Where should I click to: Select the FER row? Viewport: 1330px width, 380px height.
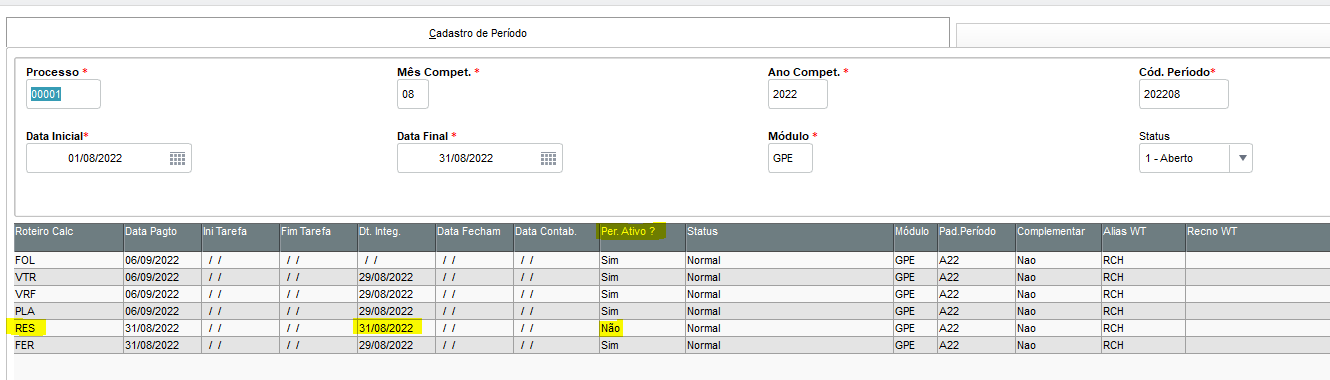pos(672,345)
